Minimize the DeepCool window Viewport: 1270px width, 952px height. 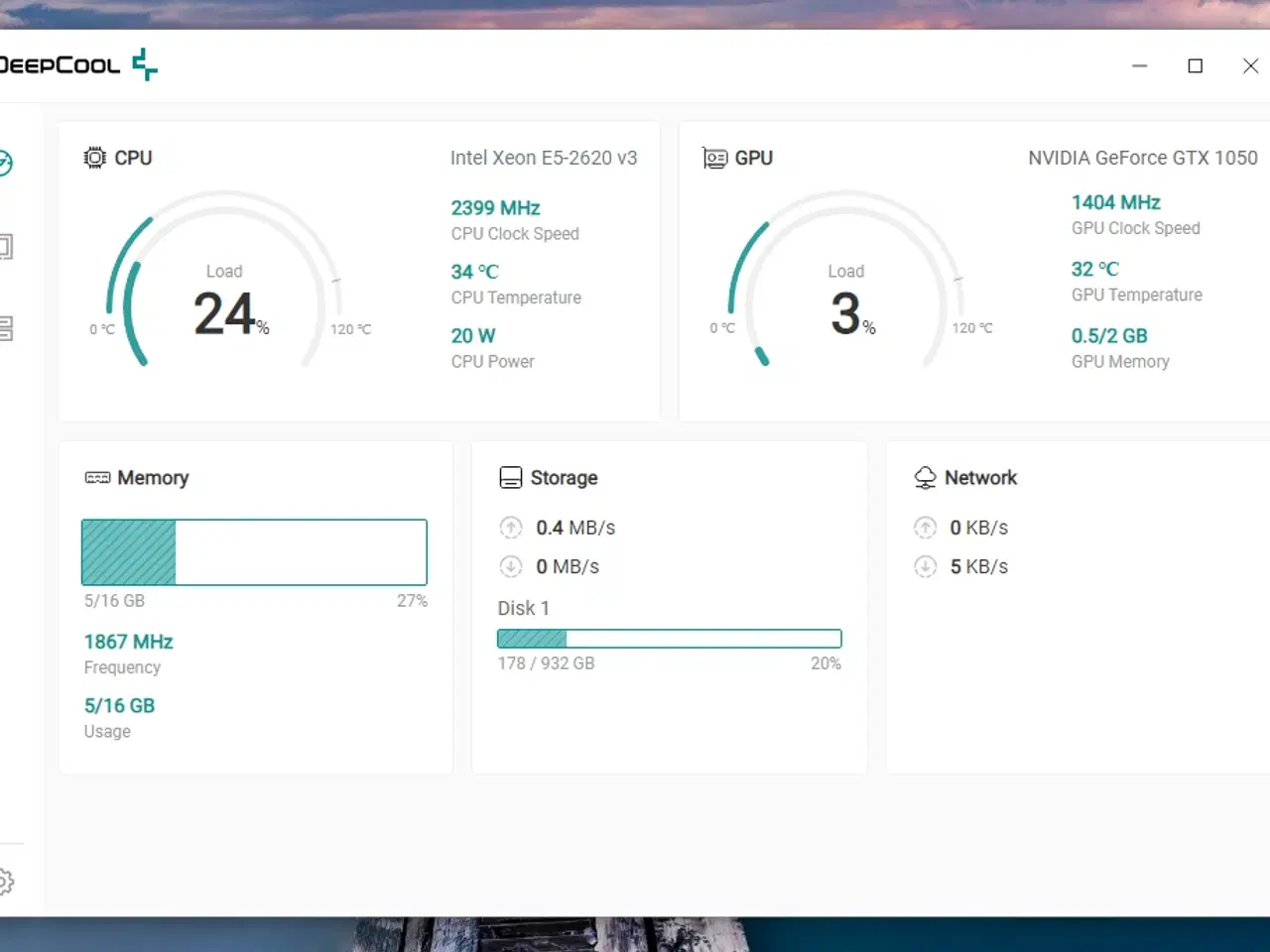[1140, 65]
